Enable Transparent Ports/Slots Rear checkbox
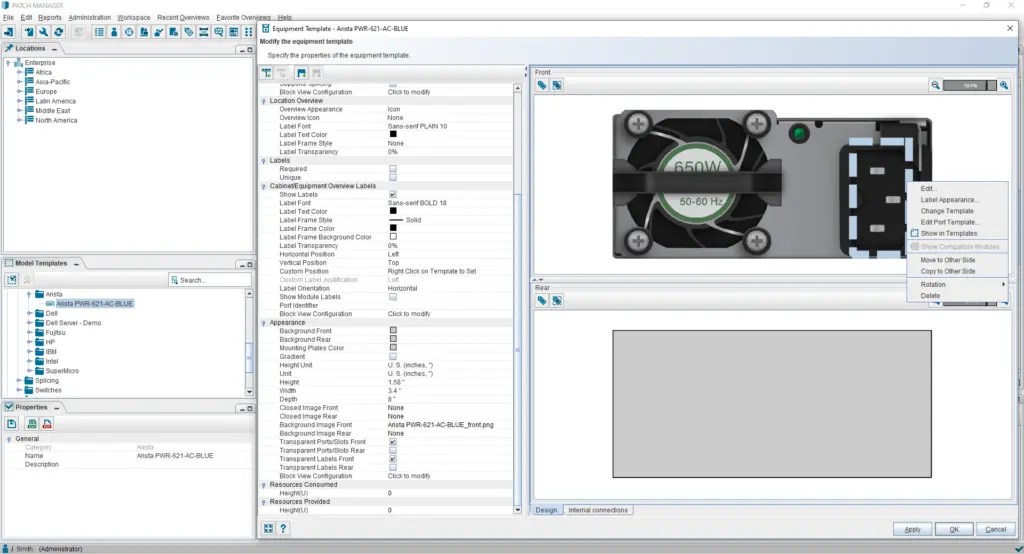The image size is (1024, 554). (393, 450)
